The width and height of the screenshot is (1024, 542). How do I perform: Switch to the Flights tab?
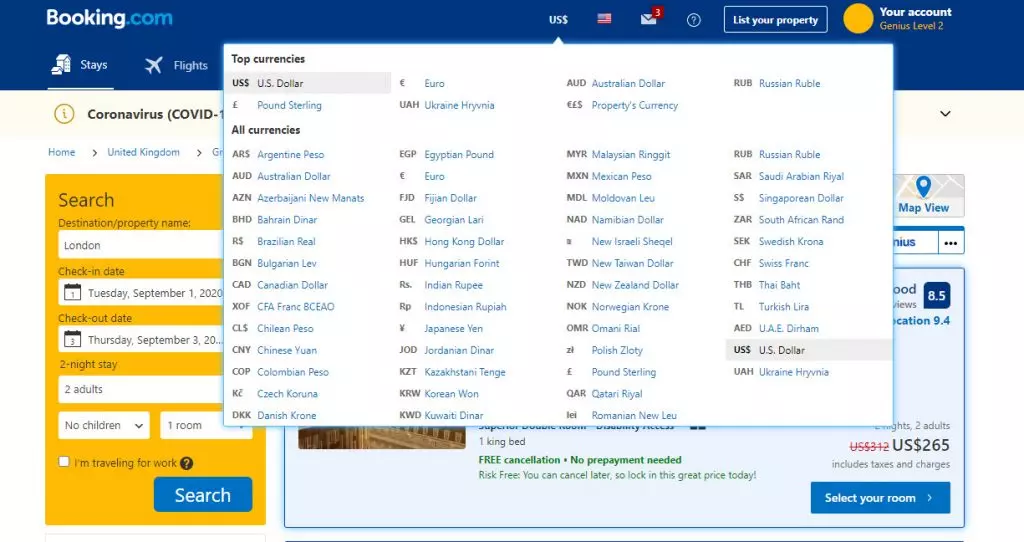176,65
